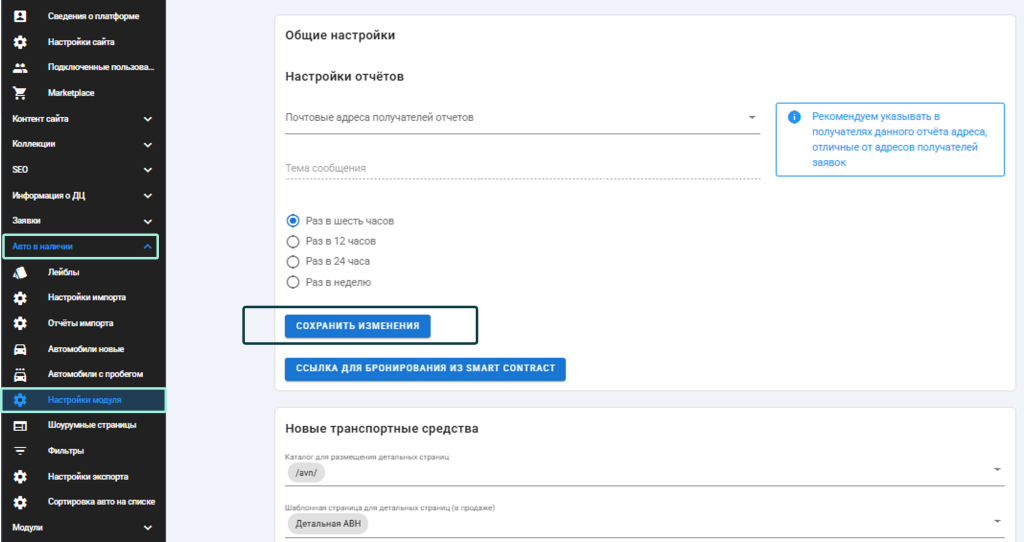Click the Подключенные пользователи people icon

click(x=20, y=67)
